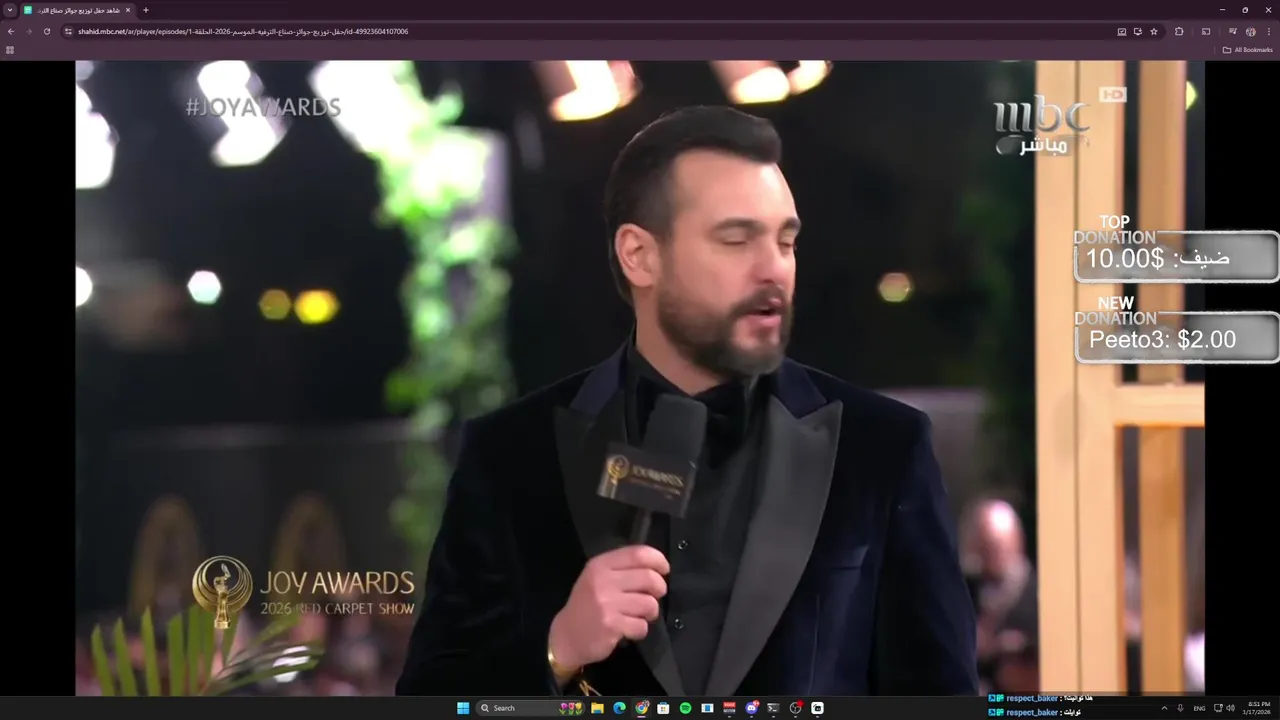Image resolution: width=1280 pixels, height=720 pixels.
Task: Bookmark this page with the star
Action: [1154, 31]
